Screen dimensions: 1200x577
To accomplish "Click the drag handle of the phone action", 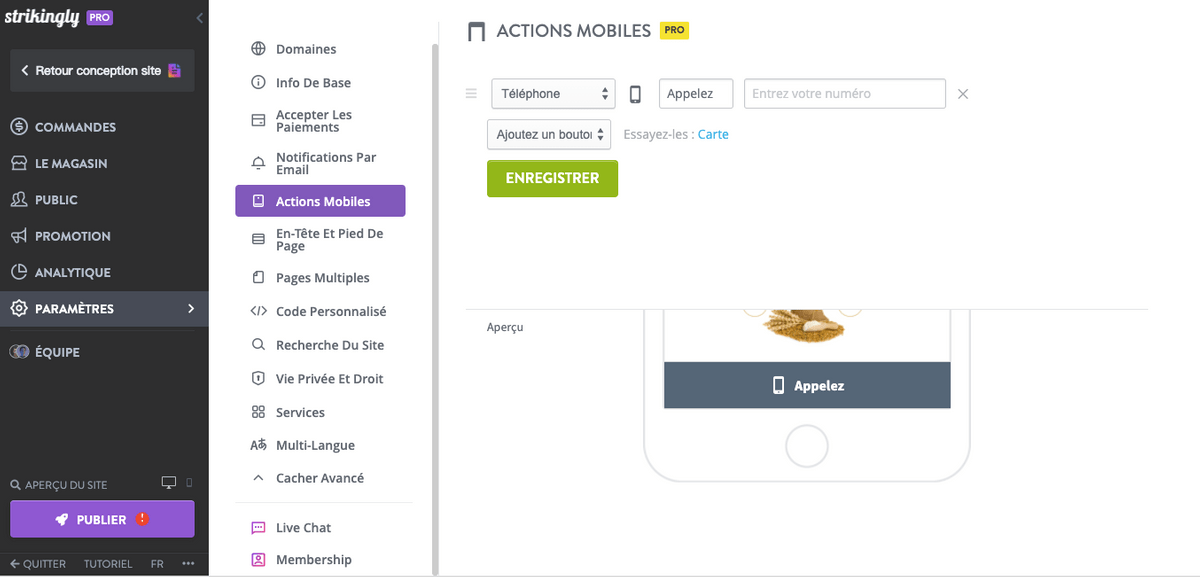I will coord(472,94).
